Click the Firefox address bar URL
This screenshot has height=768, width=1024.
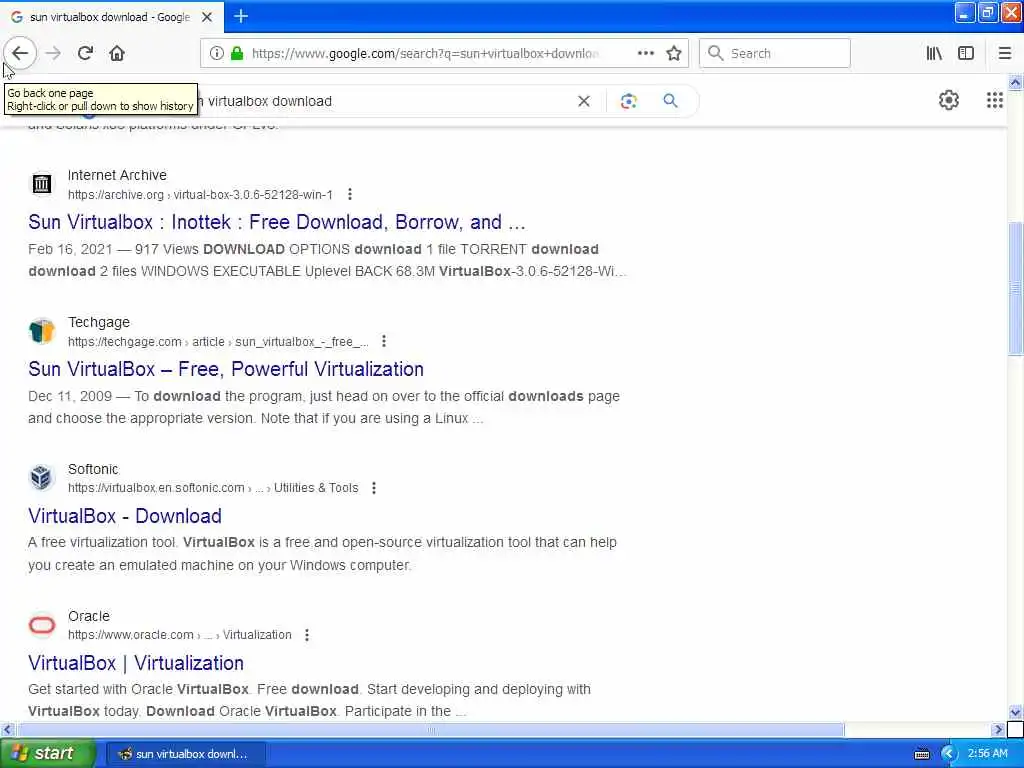[x=424, y=53]
